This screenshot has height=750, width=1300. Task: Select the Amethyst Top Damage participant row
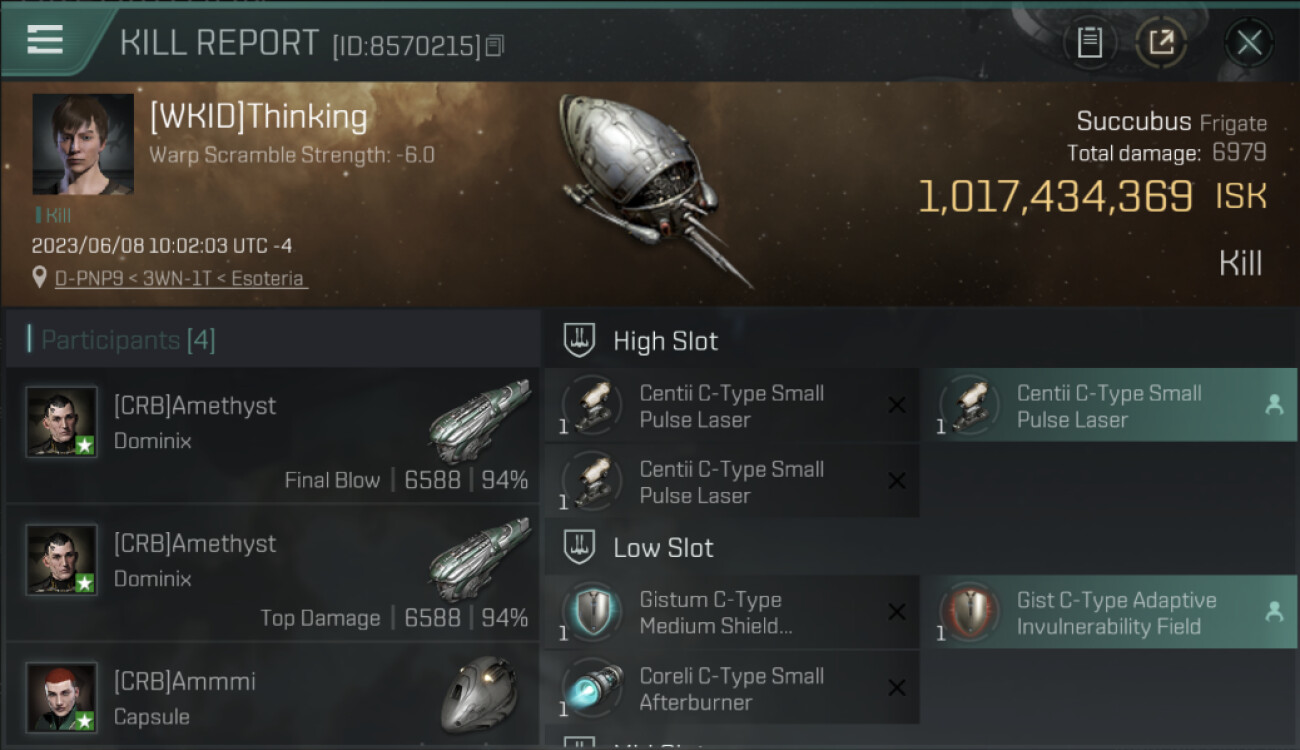tap(273, 573)
